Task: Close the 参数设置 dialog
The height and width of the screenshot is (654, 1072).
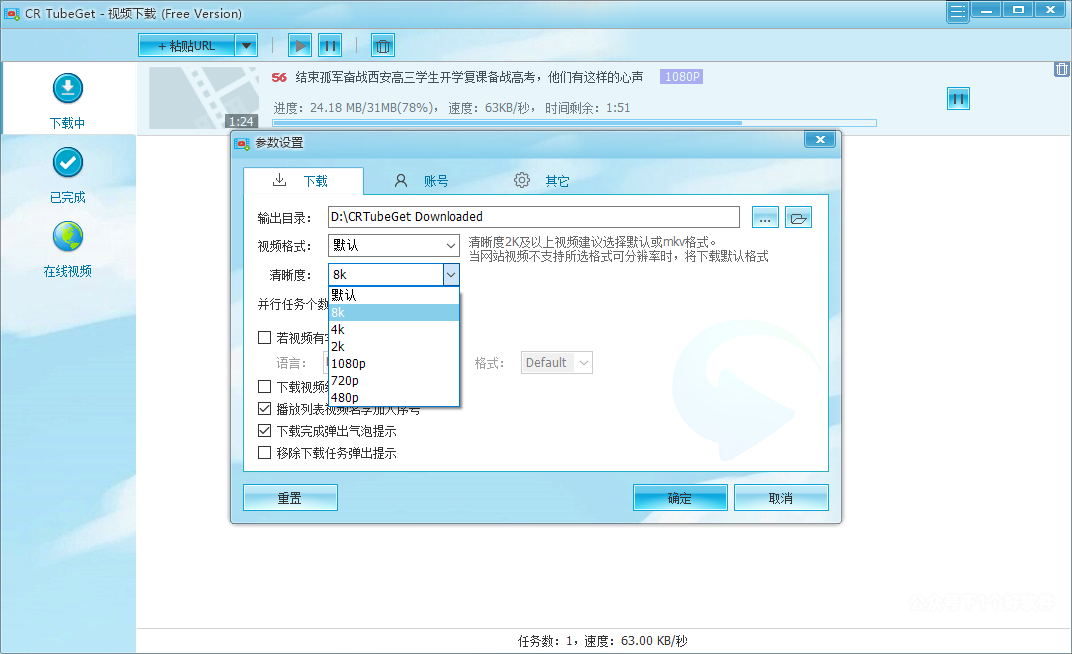Action: click(820, 139)
